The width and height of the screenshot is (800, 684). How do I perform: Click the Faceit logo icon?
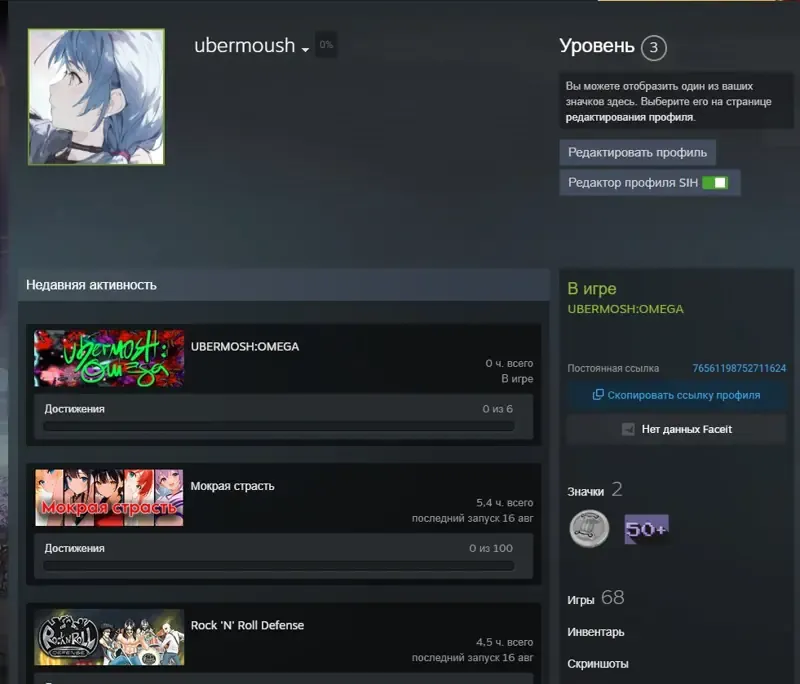[628, 429]
